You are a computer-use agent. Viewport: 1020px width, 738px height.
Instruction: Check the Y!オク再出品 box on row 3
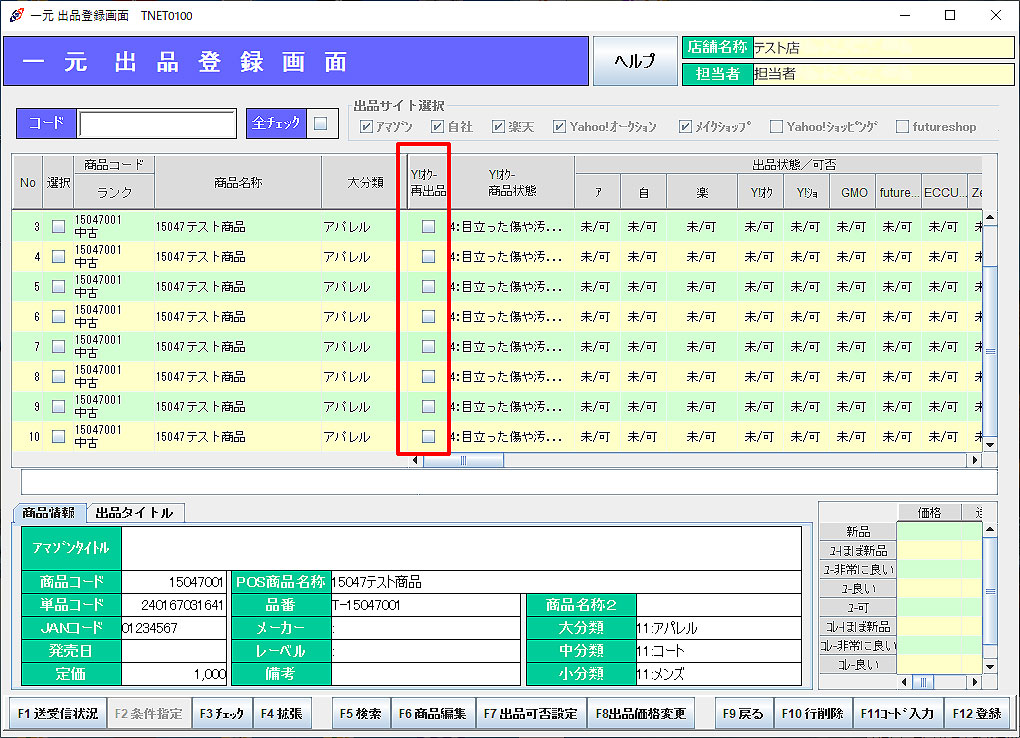428,226
